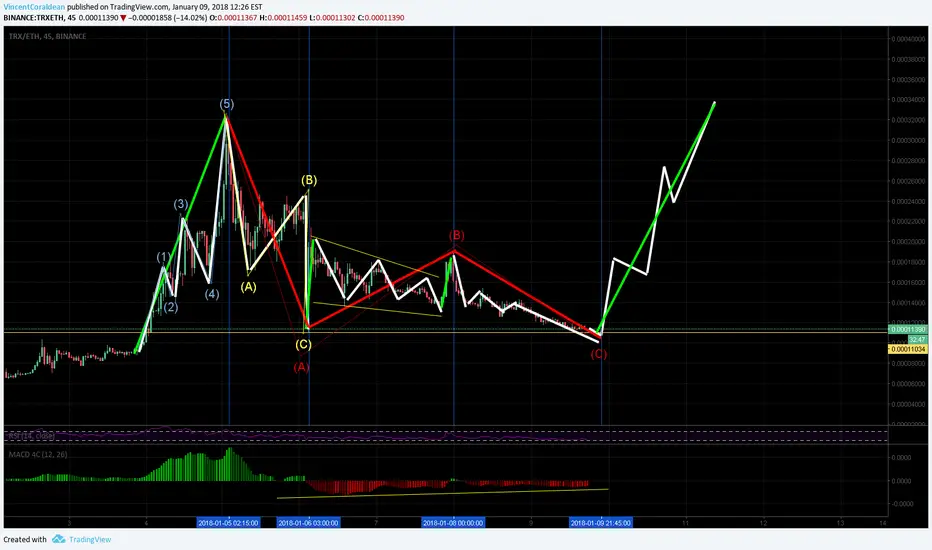
Task: Click the wave label (2)
Action: click(x=171, y=307)
